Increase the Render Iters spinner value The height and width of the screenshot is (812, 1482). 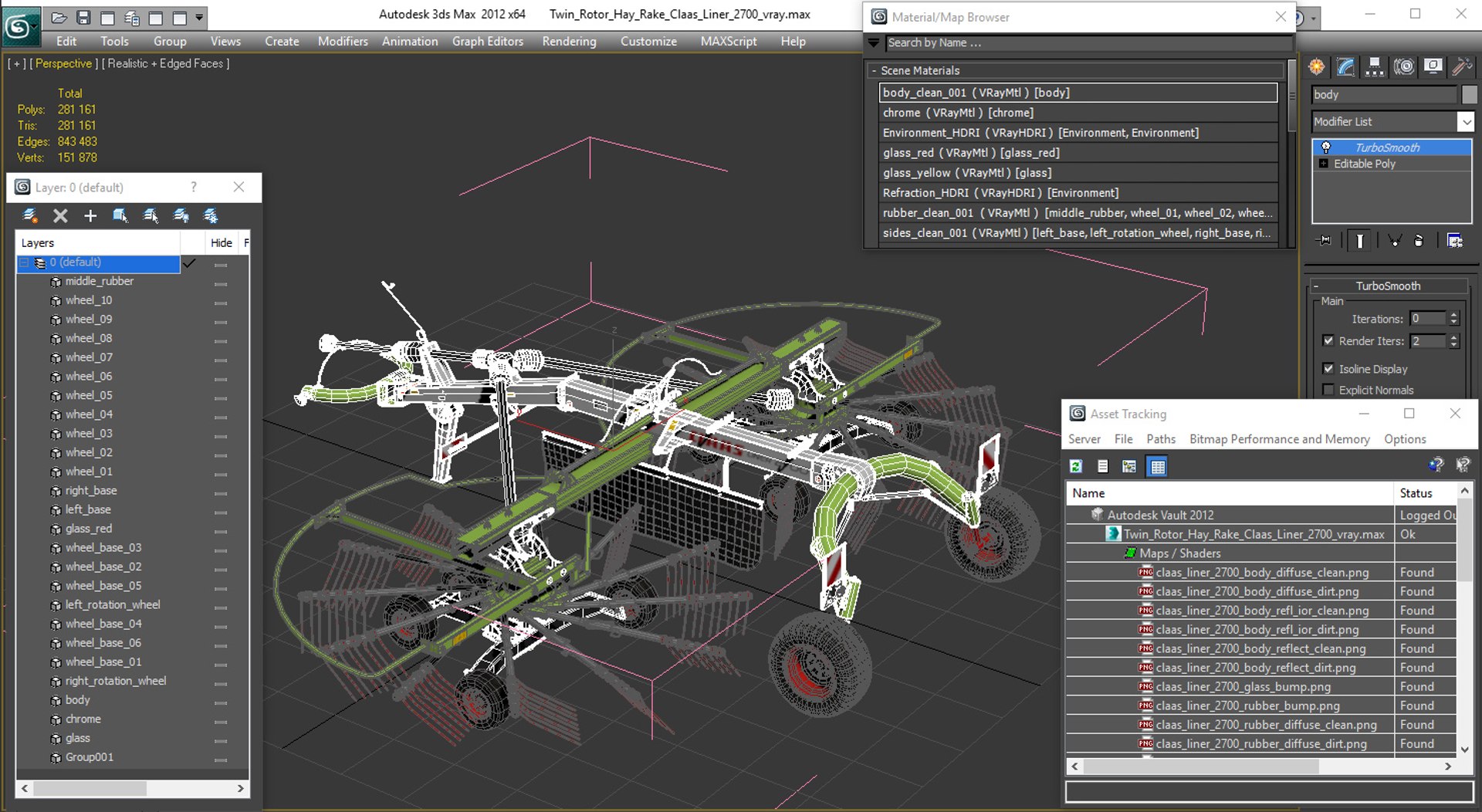[1454, 337]
